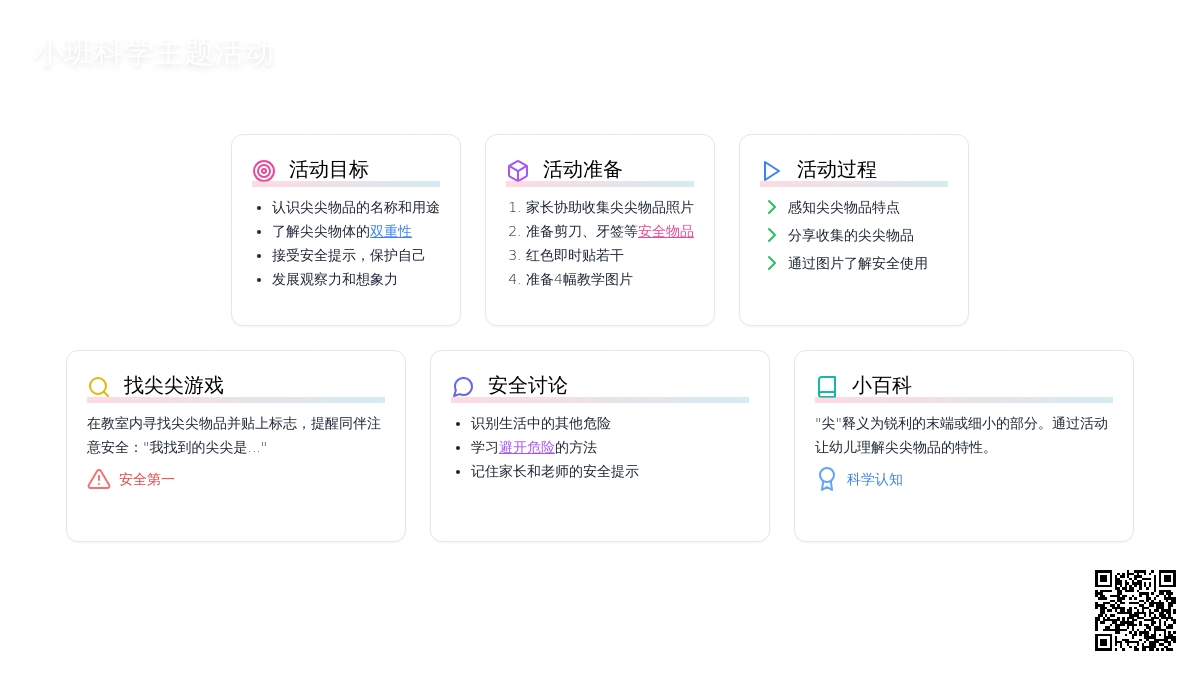
Task: Open the 双重性 link
Action: 391,231
